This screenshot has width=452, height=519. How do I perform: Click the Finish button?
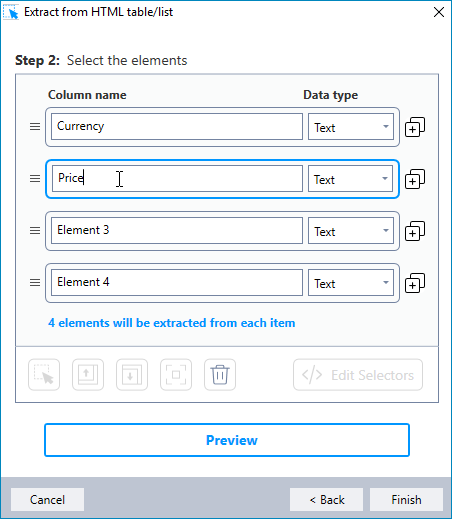pos(406,500)
